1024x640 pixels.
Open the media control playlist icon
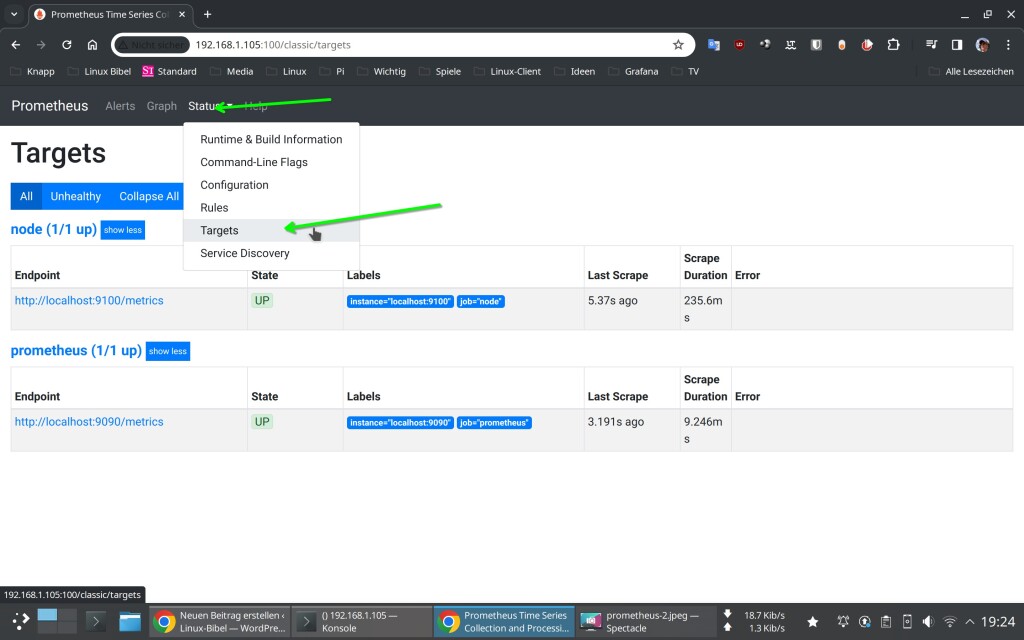point(931,45)
